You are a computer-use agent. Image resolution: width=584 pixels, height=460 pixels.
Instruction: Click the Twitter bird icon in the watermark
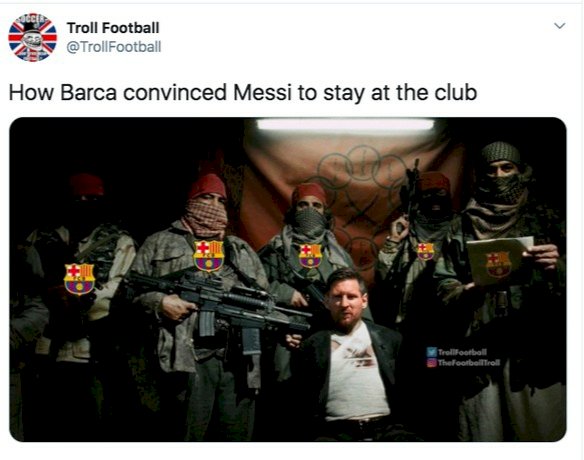pyautogui.click(x=431, y=352)
